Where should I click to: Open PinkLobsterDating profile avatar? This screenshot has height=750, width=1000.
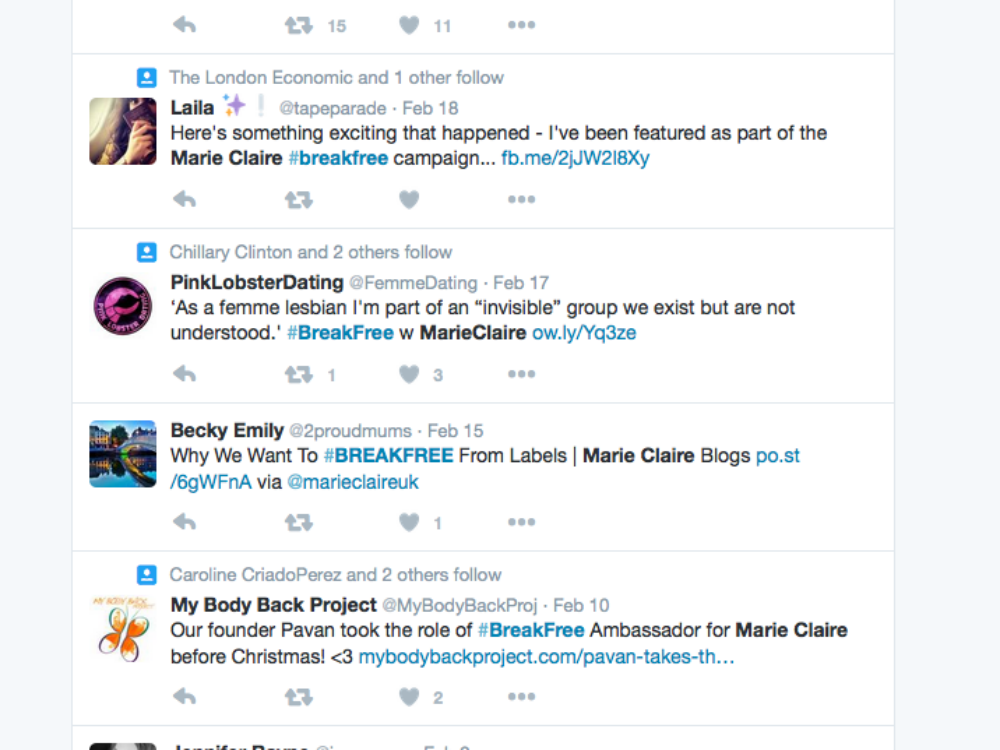click(123, 305)
